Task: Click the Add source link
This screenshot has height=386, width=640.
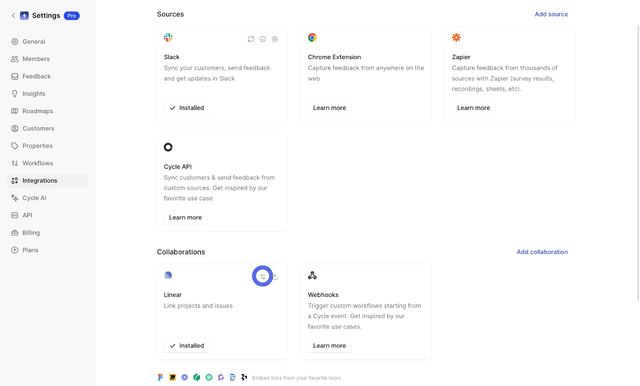Action: pos(551,14)
